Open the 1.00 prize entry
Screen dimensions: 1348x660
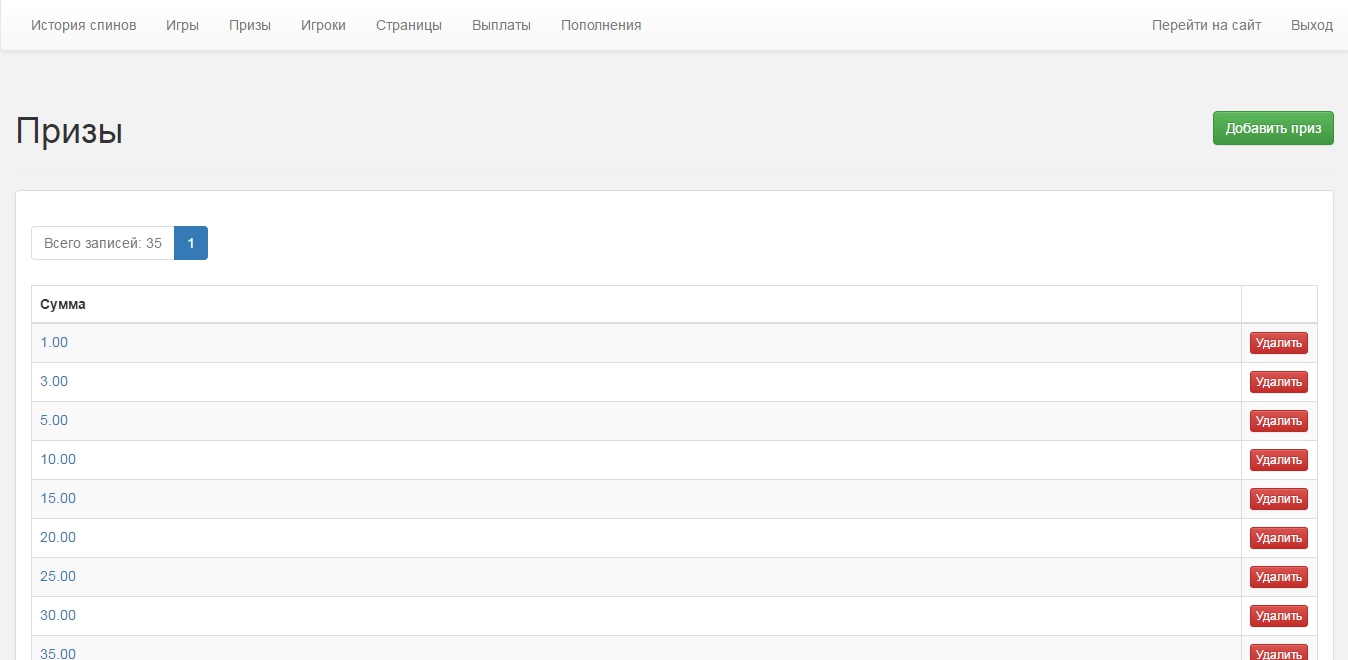click(54, 342)
